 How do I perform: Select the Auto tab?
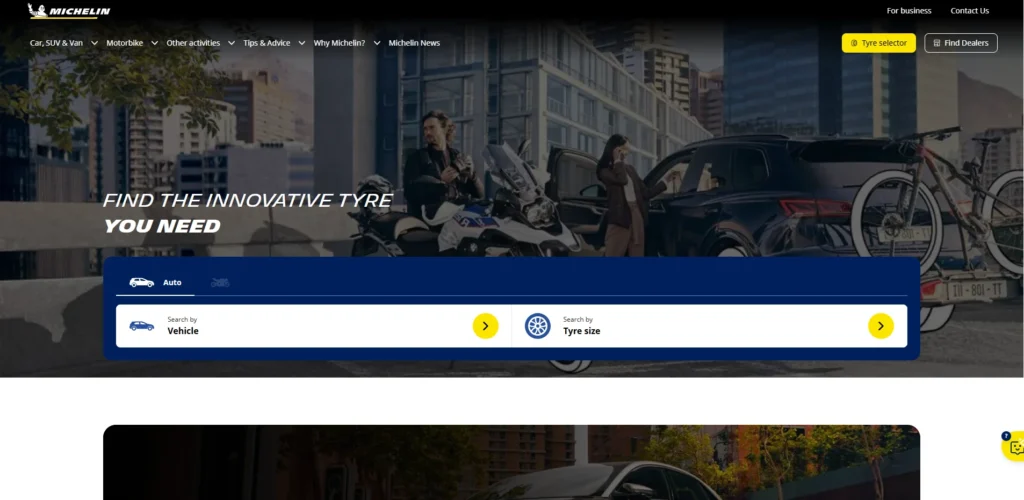(155, 283)
